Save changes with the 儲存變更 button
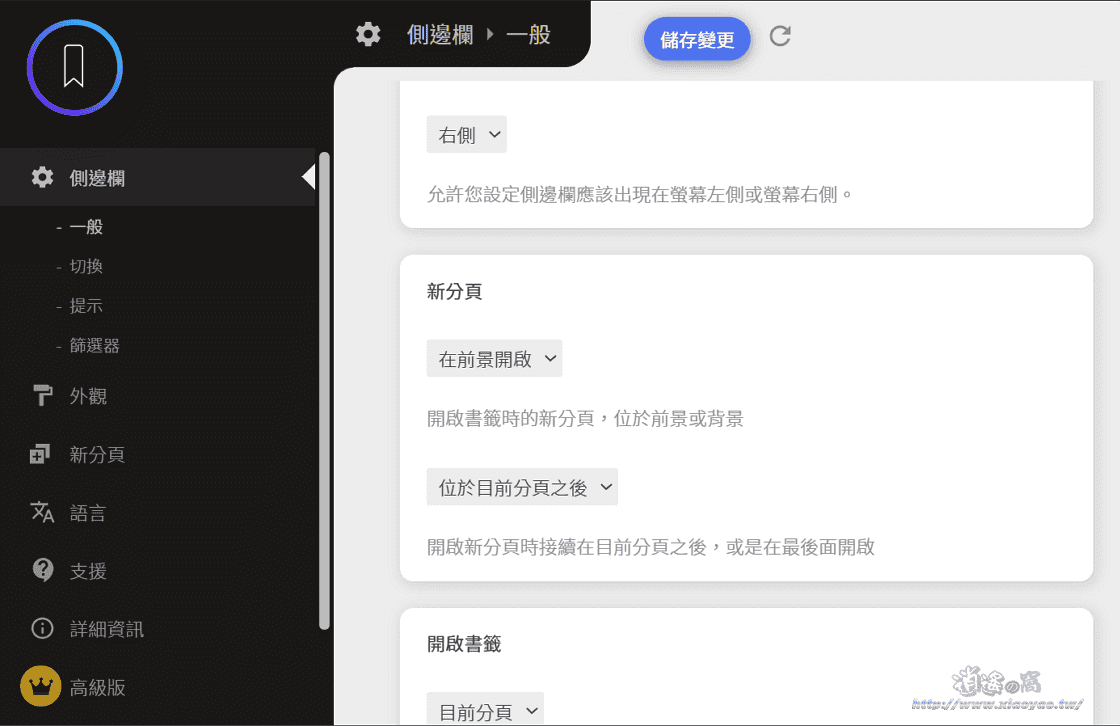Screen dimensions: 1120x726 (697, 39)
